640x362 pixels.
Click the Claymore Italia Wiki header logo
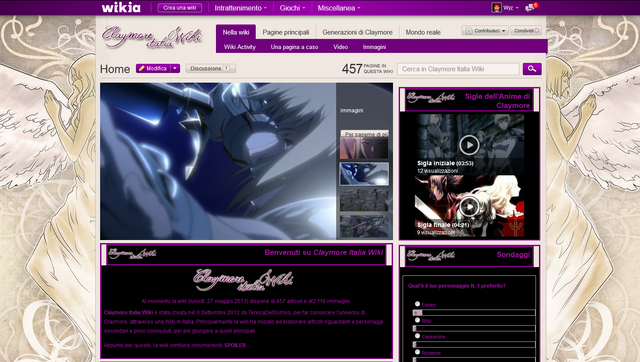tap(151, 37)
